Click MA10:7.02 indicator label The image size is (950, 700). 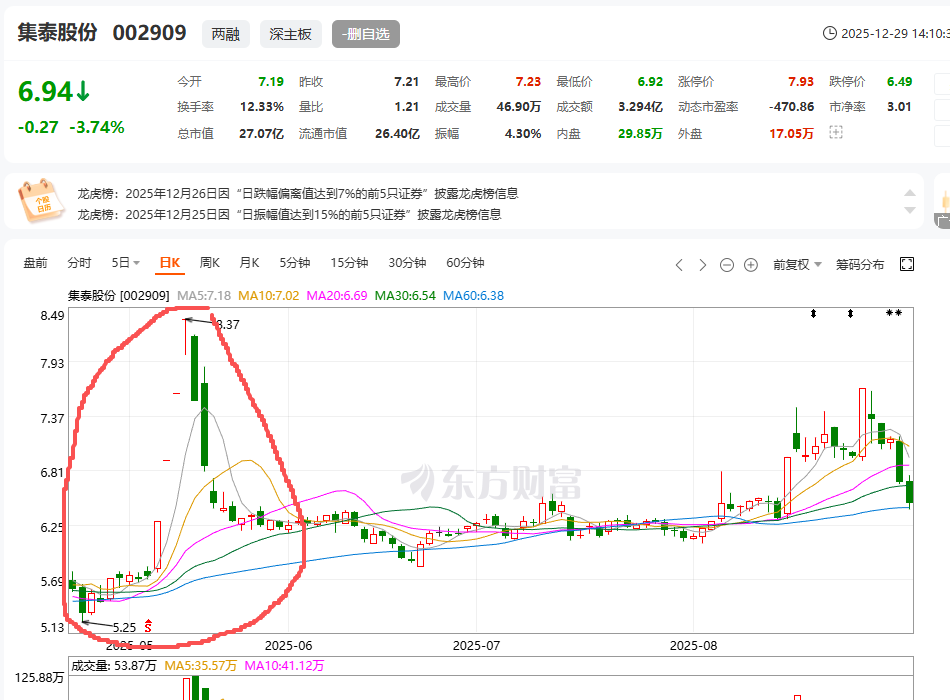268,296
